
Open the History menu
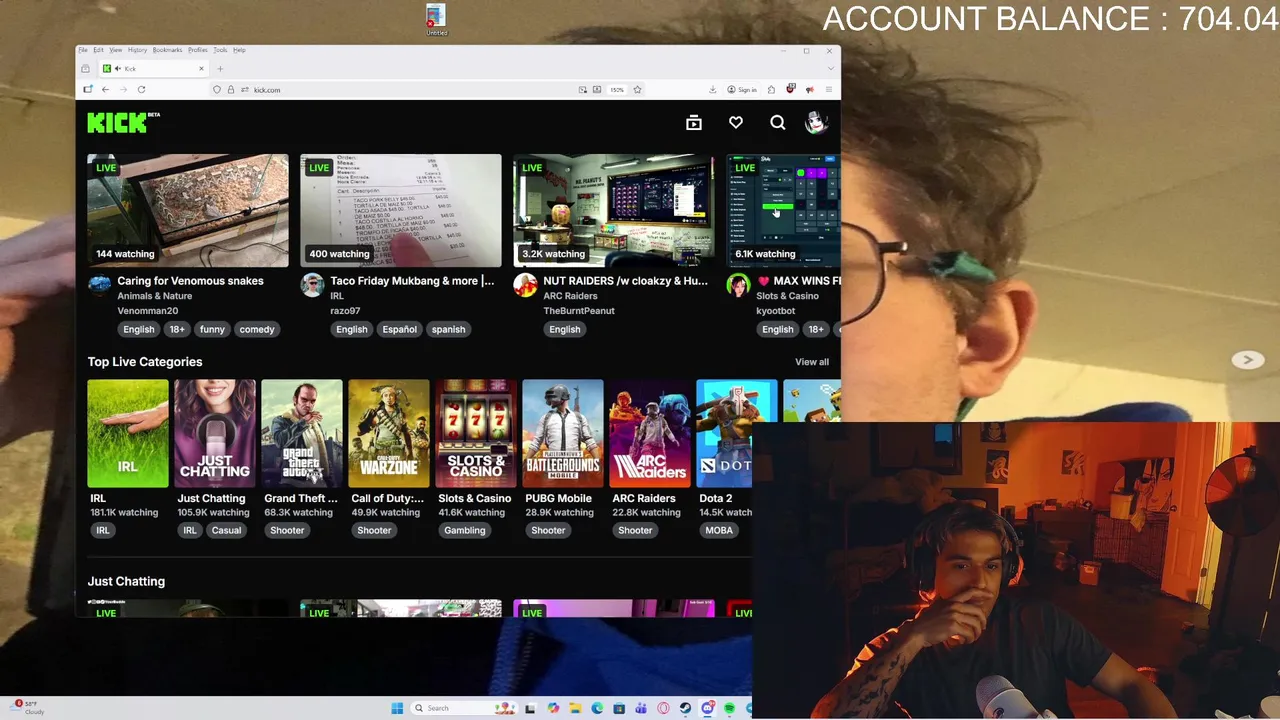137,50
